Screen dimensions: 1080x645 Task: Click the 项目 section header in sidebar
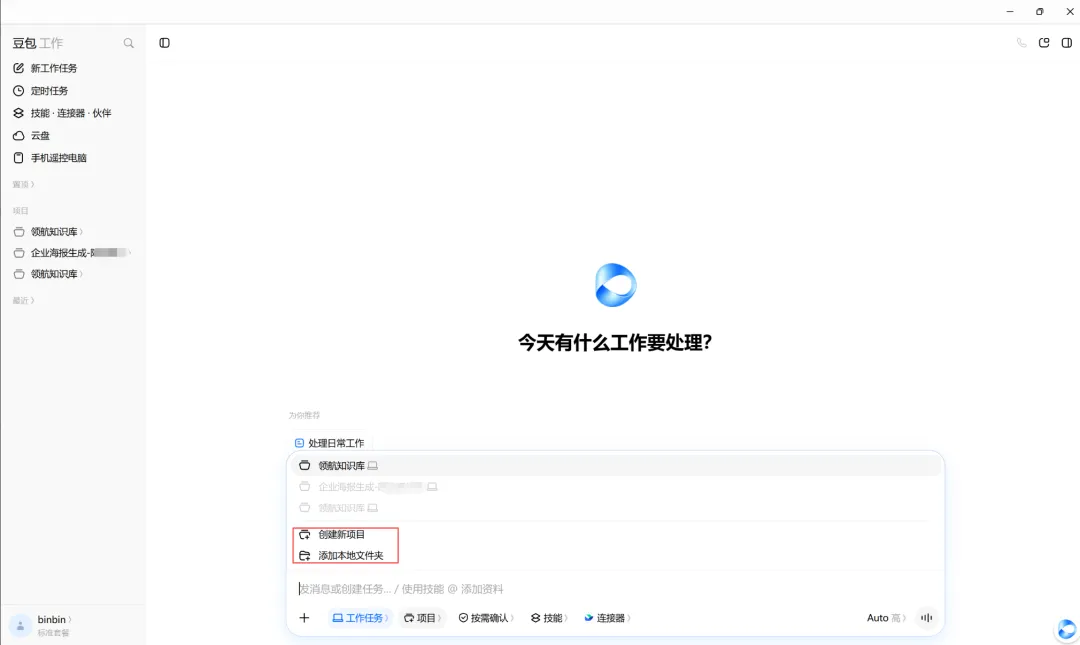tap(21, 211)
